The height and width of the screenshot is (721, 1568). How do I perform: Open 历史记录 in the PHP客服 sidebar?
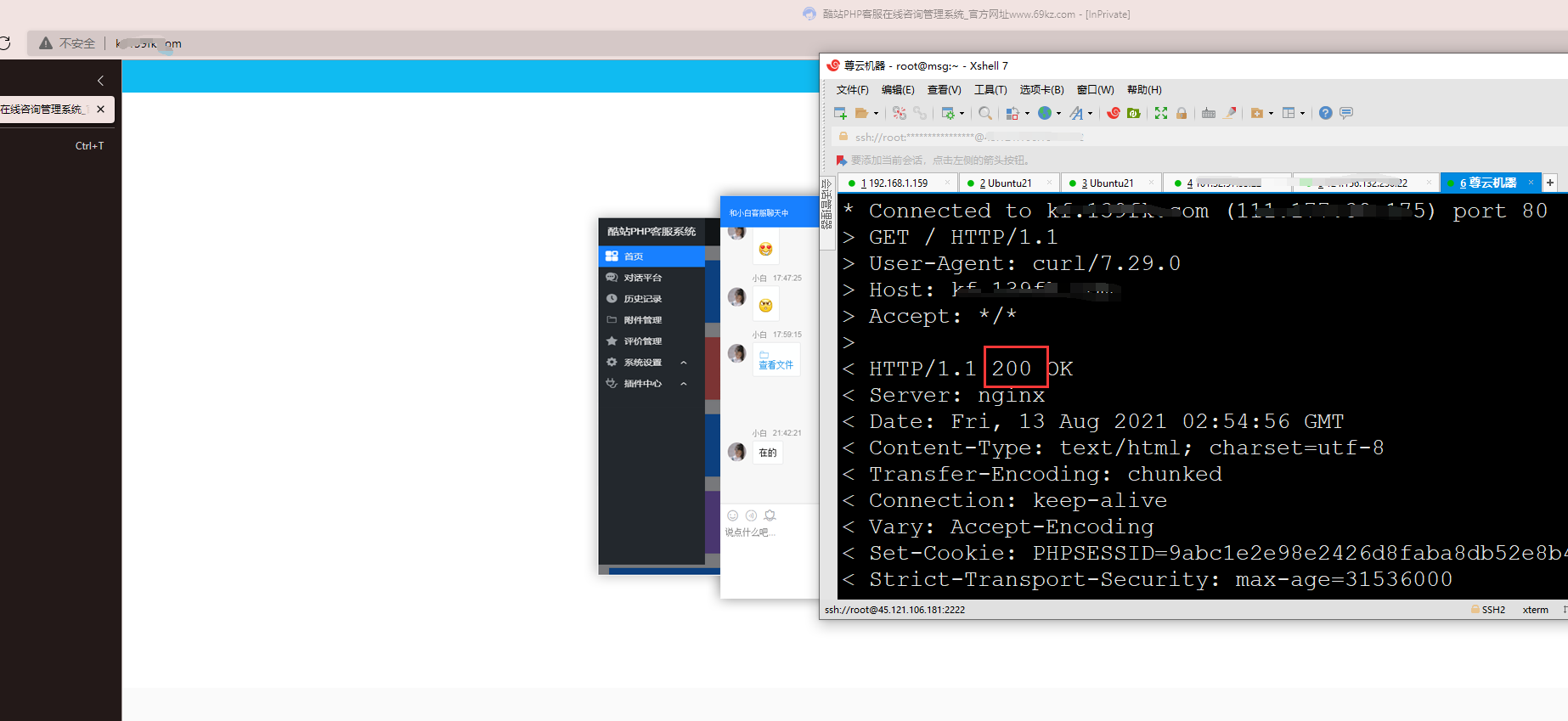(651, 299)
